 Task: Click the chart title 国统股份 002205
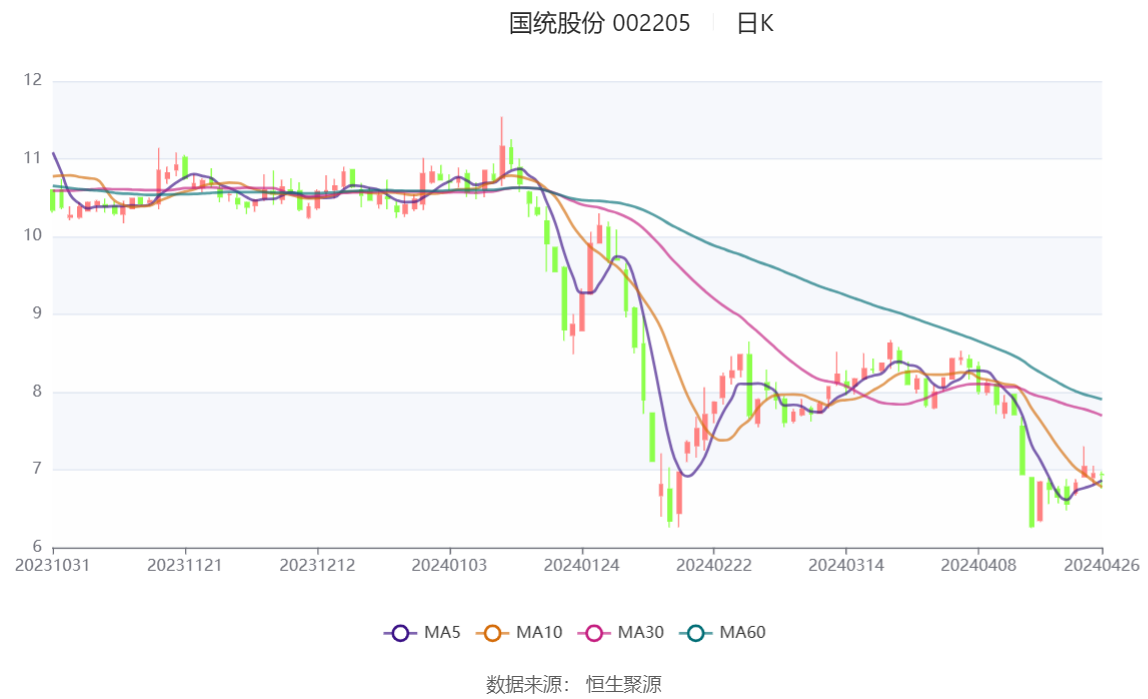point(600,23)
